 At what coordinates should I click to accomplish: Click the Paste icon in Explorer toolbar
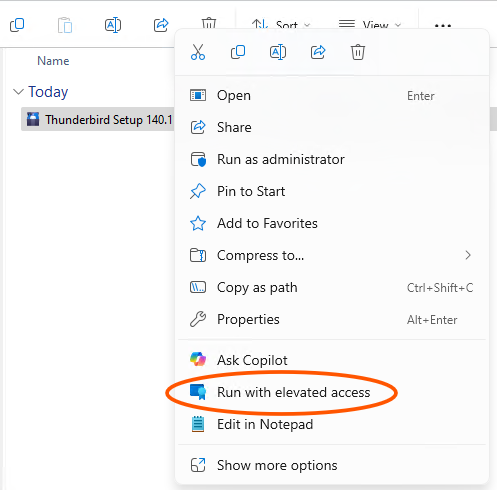tap(65, 25)
